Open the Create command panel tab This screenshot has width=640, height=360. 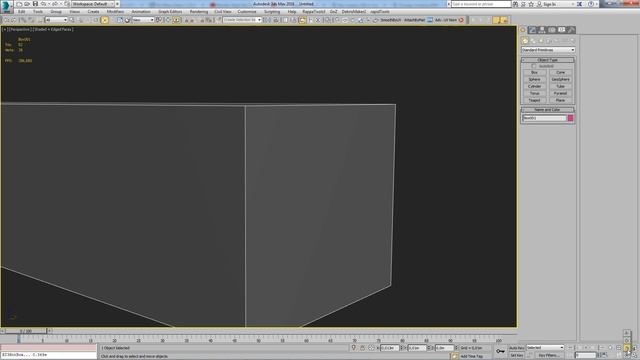[523, 30]
